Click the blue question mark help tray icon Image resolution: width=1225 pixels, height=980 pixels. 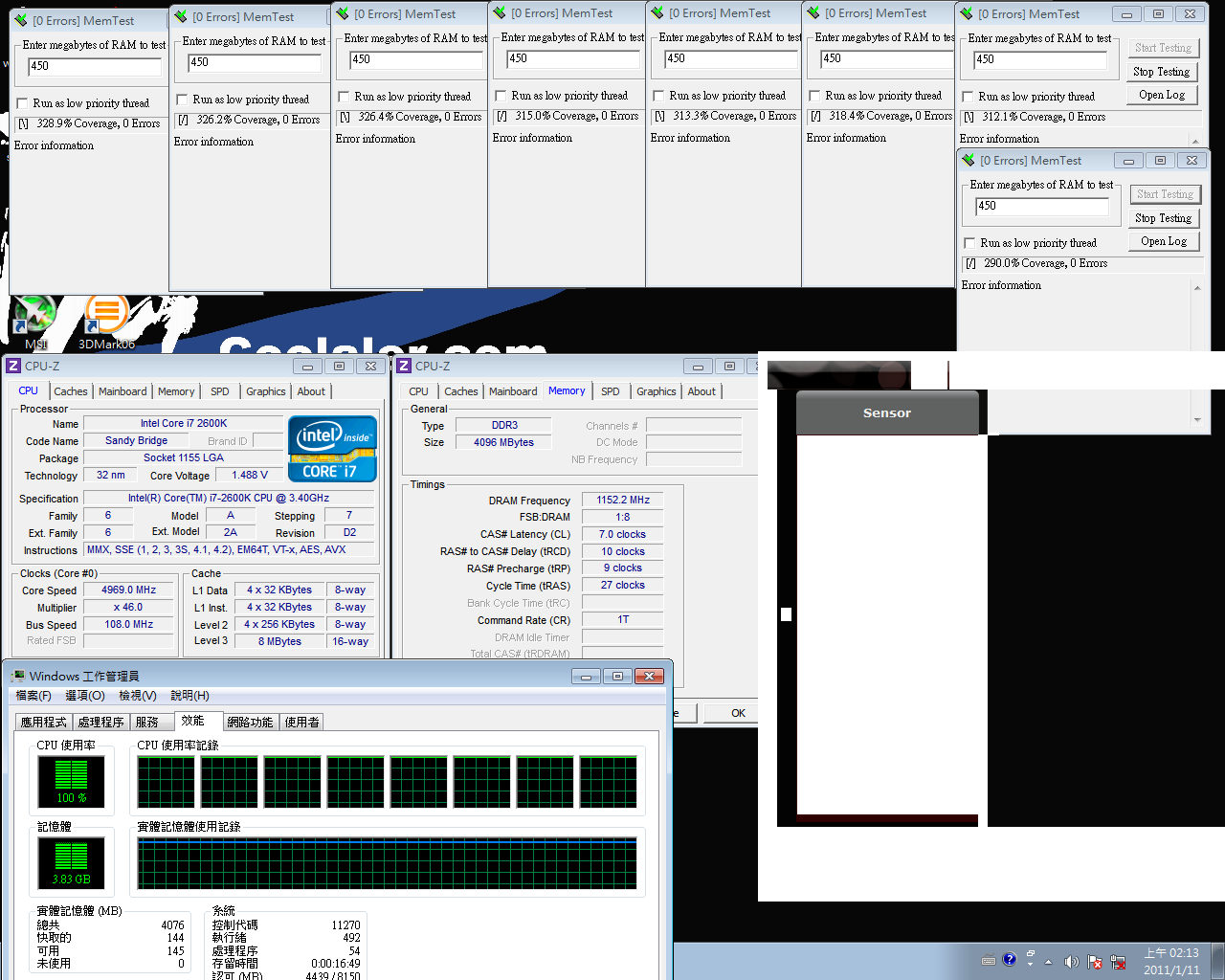[x=1009, y=959]
